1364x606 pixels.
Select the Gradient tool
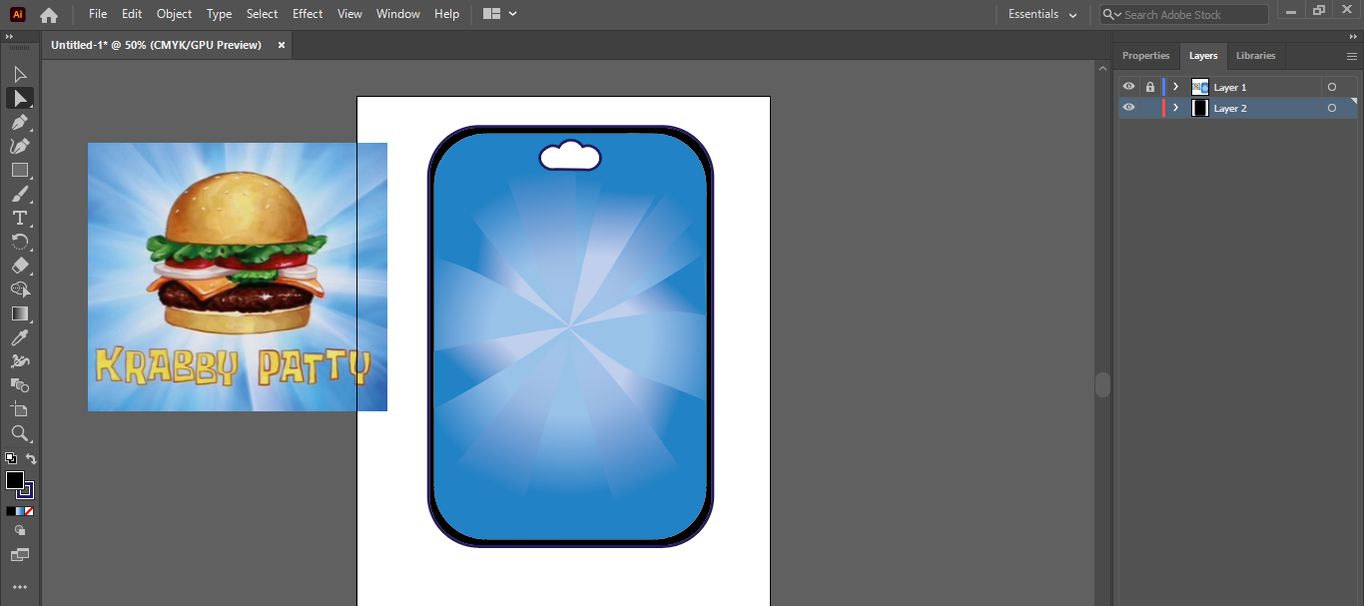click(x=20, y=314)
